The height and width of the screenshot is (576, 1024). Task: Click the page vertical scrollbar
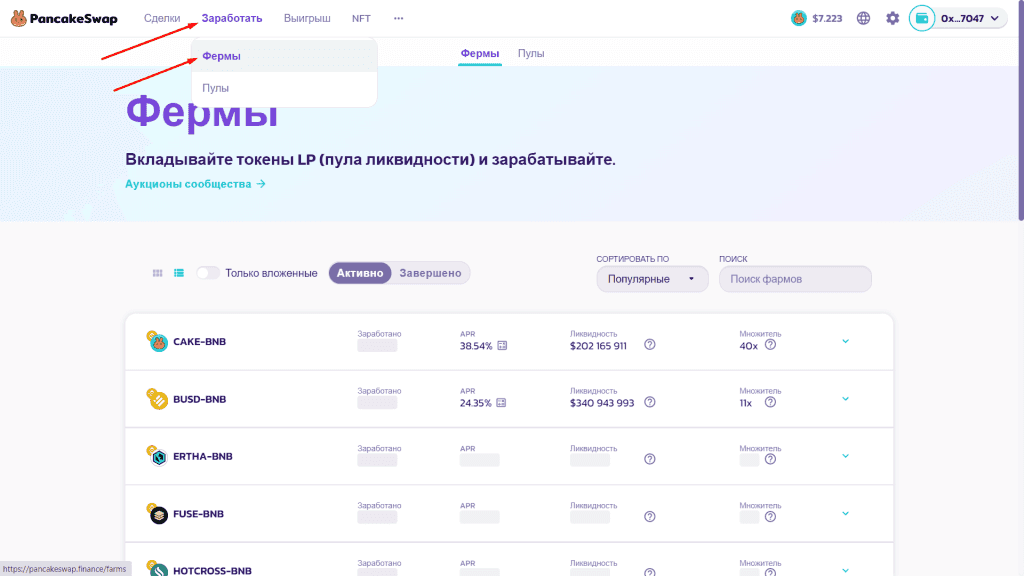click(1020, 111)
